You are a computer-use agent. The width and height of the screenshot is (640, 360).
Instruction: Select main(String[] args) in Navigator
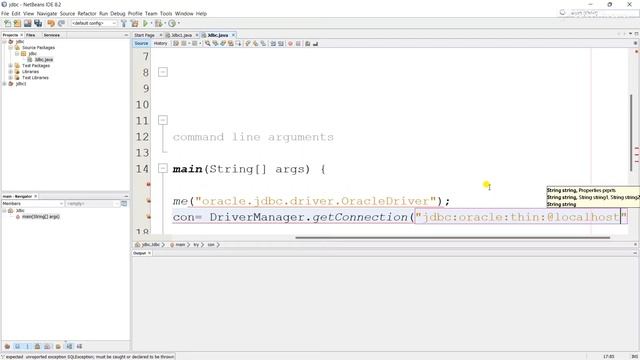(x=41, y=216)
